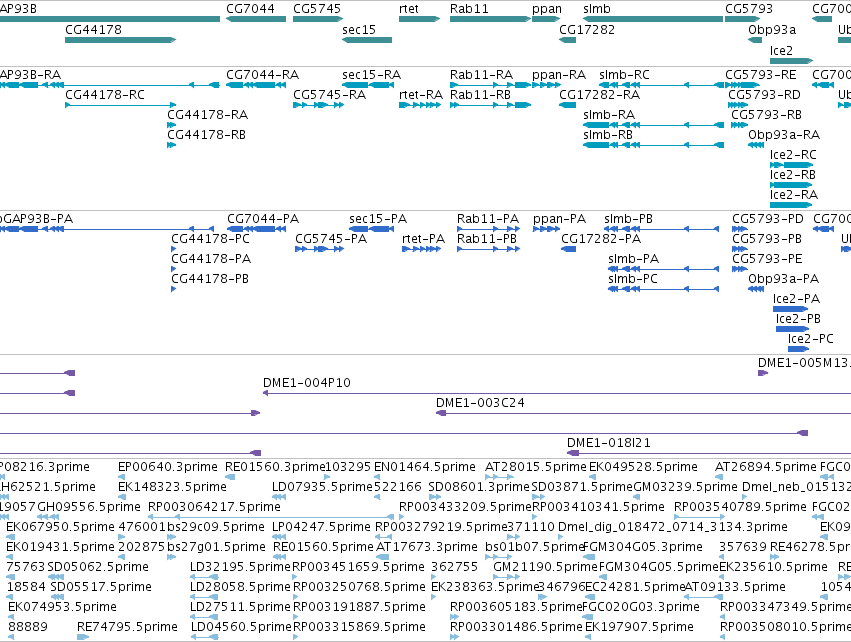The width and height of the screenshot is (851, 642).
Task: Select the CG17282-PA protein label
Action: pyautogui.click(x=601, y=239)
